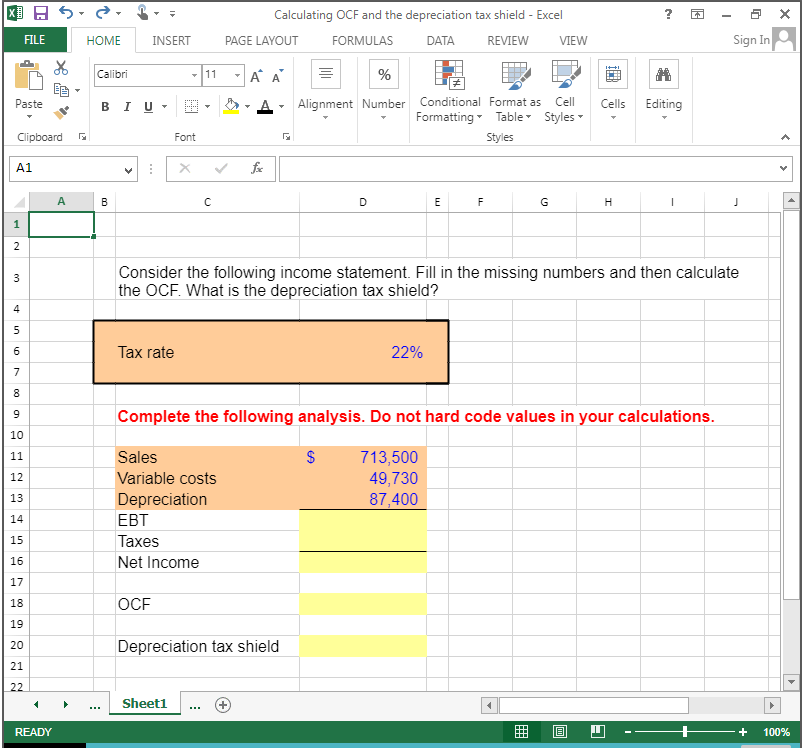
Task: Toggle Bold formatting
Action: (105, 106)
